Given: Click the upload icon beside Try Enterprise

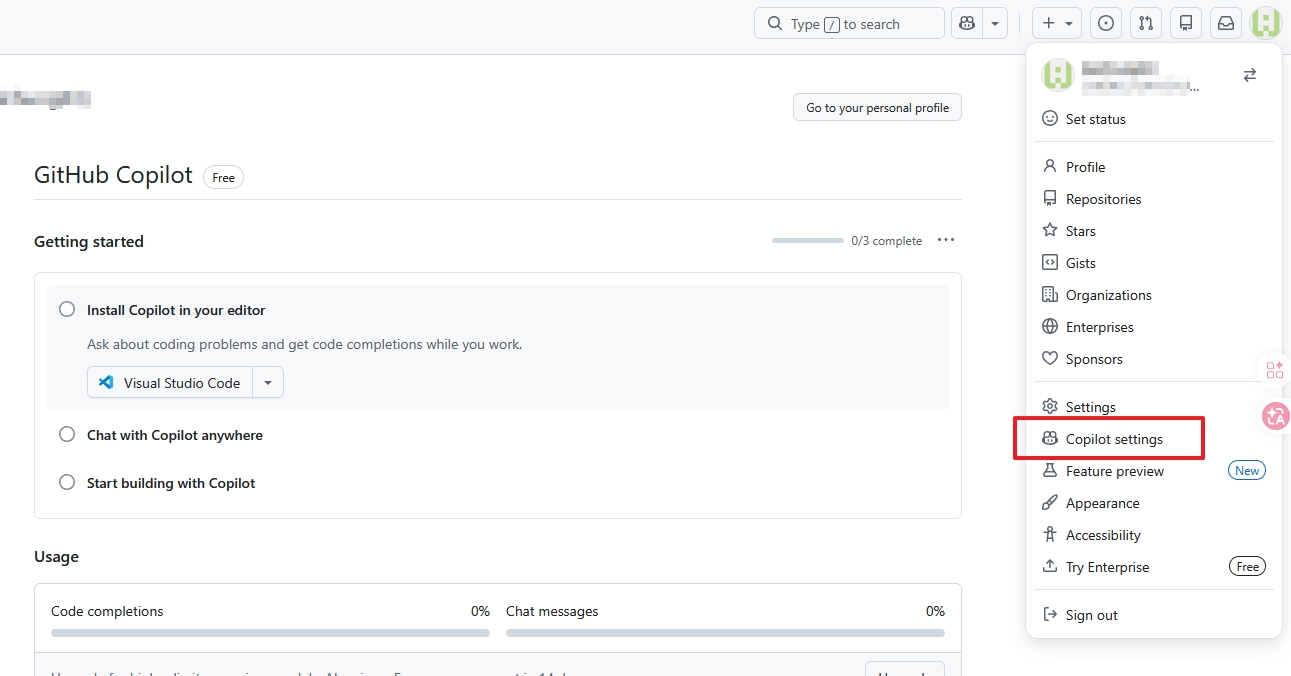Looking at the screenshot, I should (x=1050, y=566).
